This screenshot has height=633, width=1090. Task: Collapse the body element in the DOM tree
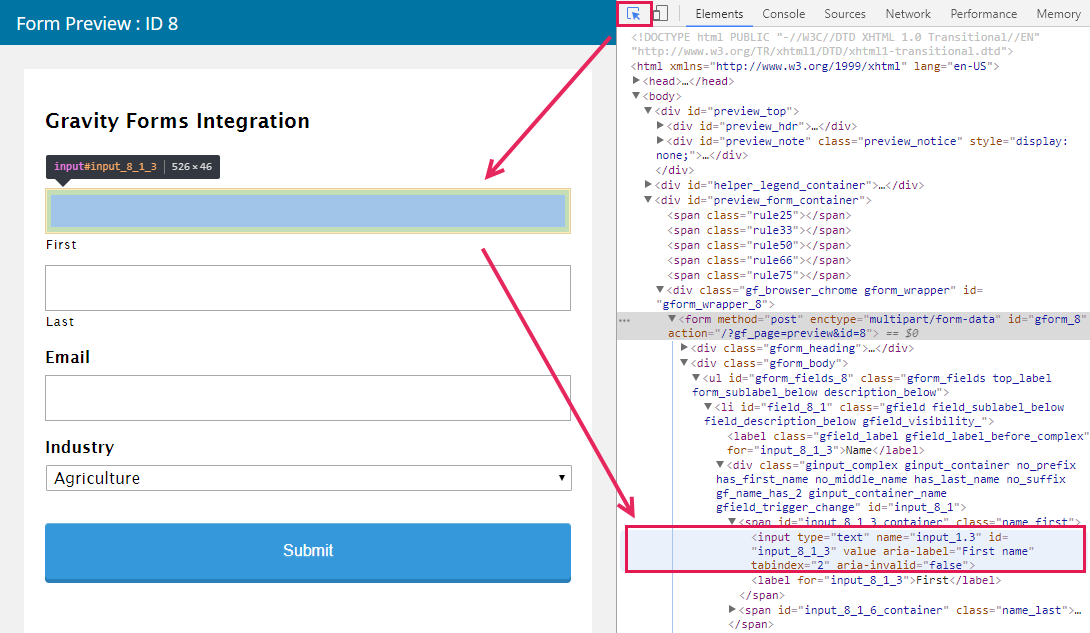click(x=636, y=95)
